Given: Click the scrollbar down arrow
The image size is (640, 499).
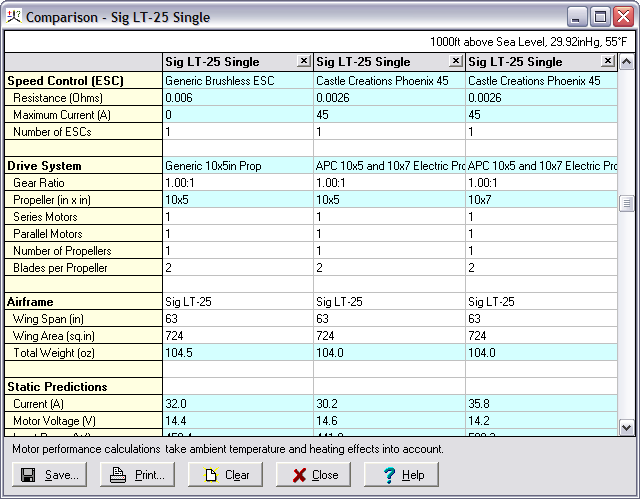Looking at the screenshot, I should pyautogui.click(x=627, y=428).
